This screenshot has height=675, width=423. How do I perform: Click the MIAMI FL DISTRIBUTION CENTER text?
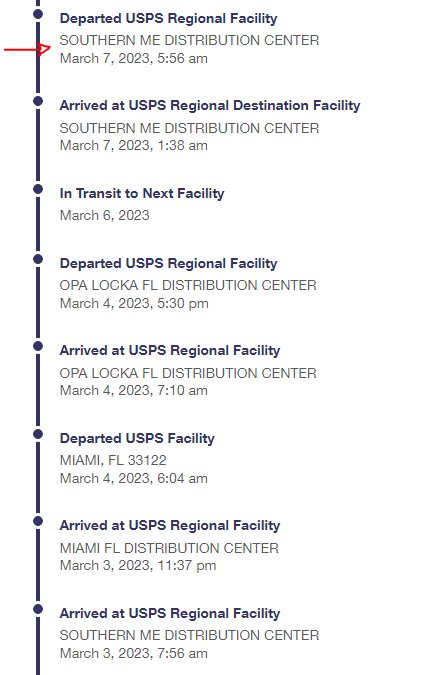[169, 548]
